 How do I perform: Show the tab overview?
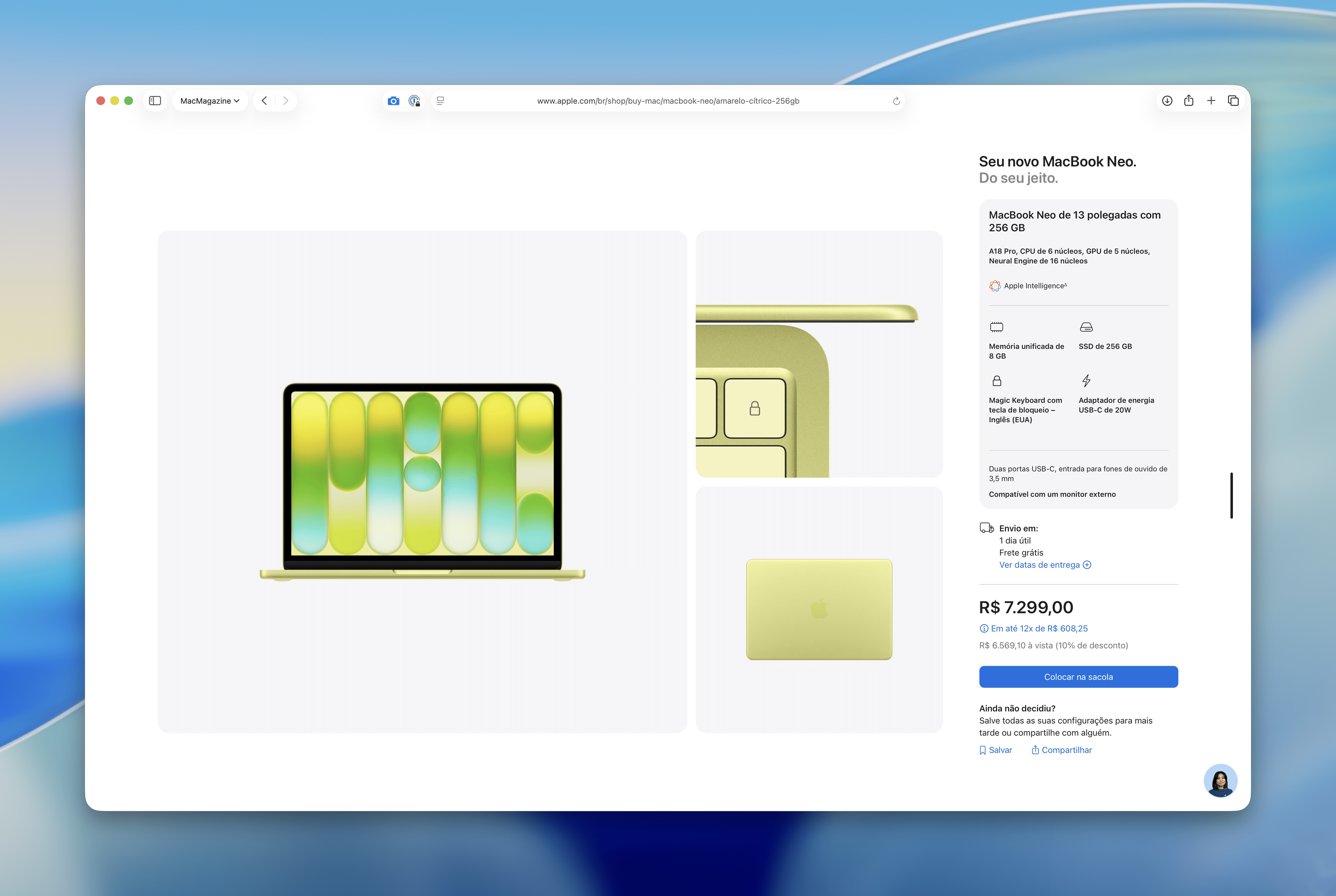click(1233, 100)
